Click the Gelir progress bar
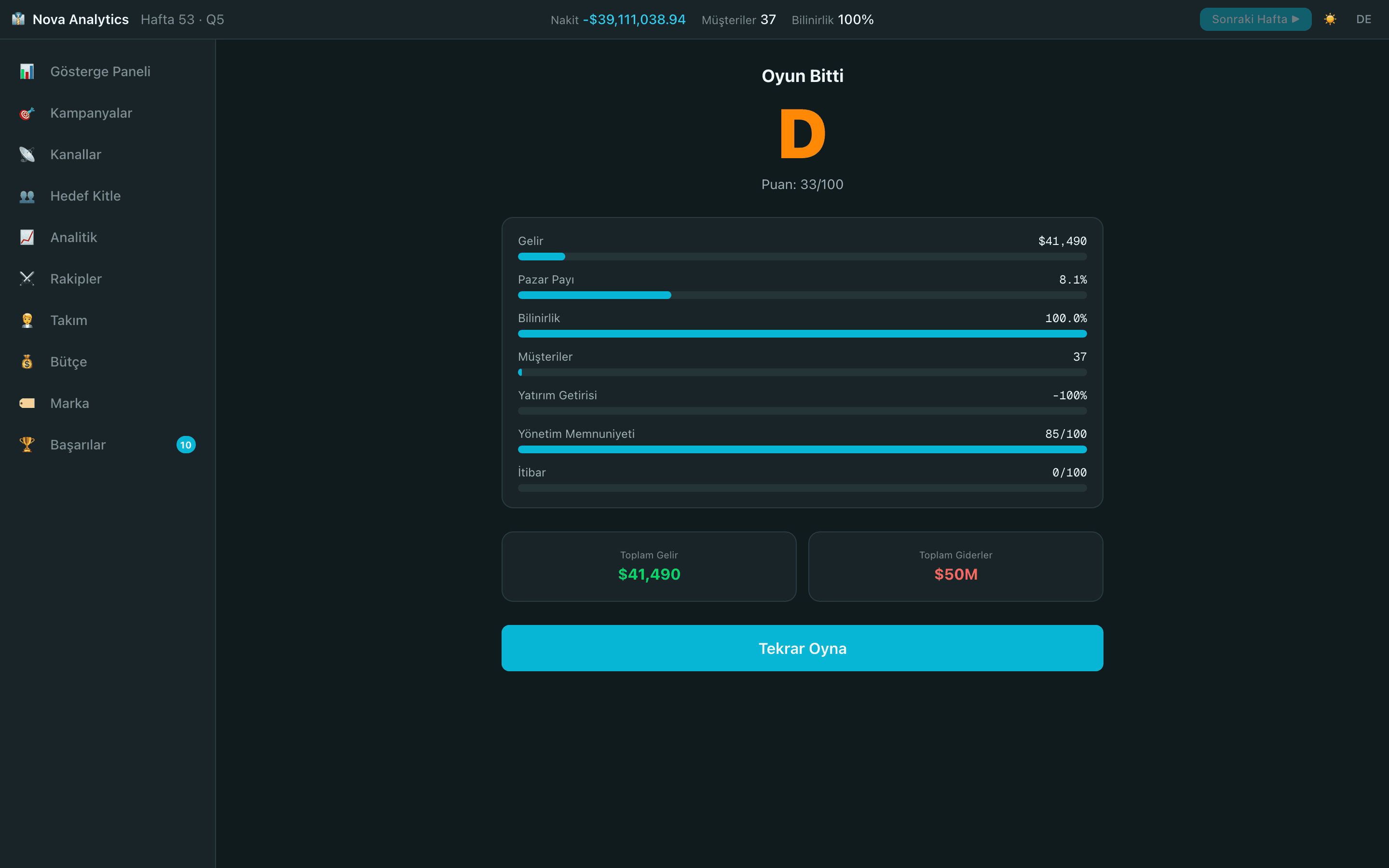Screen dimensions: 1389x868 pyautogui.click(x=802, y=257)
